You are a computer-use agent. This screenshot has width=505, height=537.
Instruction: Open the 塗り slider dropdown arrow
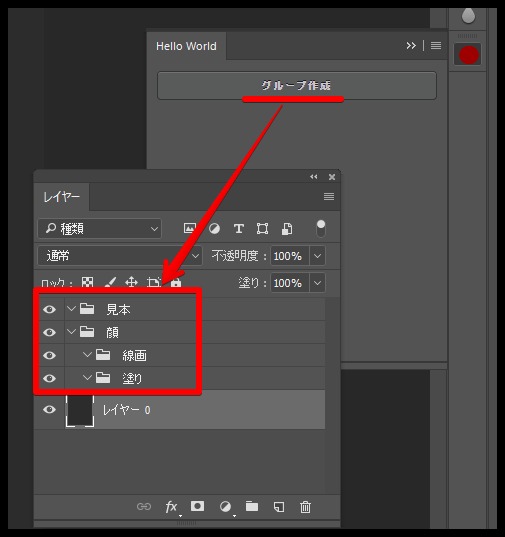coord(317,283)
